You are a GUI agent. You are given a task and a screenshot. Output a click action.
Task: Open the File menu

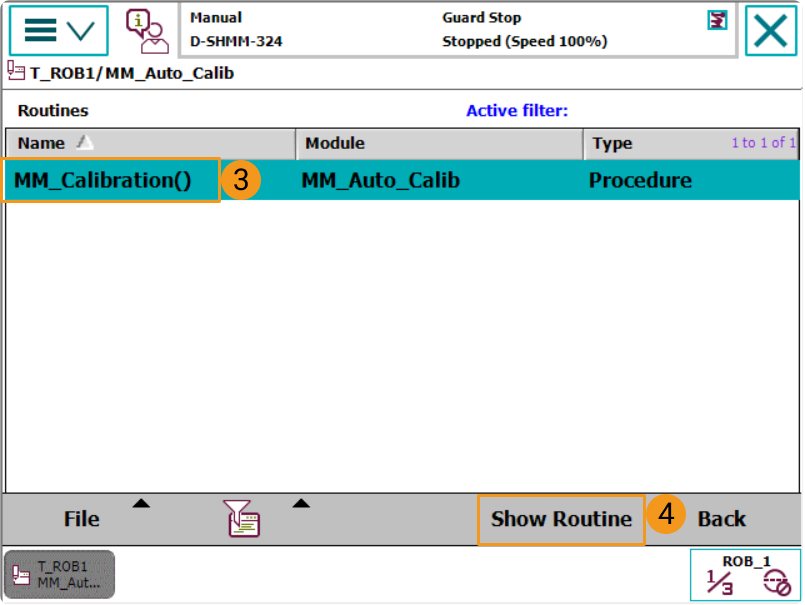click(82, 519)
